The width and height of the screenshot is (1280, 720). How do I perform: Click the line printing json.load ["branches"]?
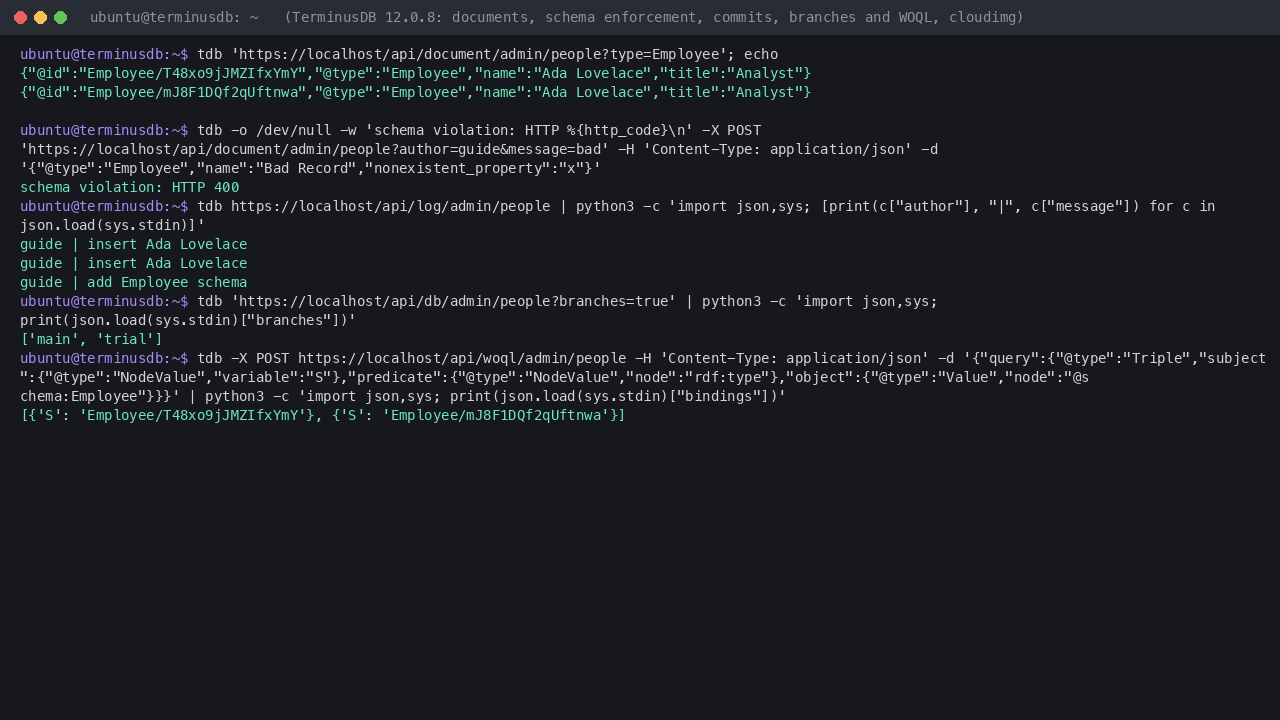tap(188, 320)
